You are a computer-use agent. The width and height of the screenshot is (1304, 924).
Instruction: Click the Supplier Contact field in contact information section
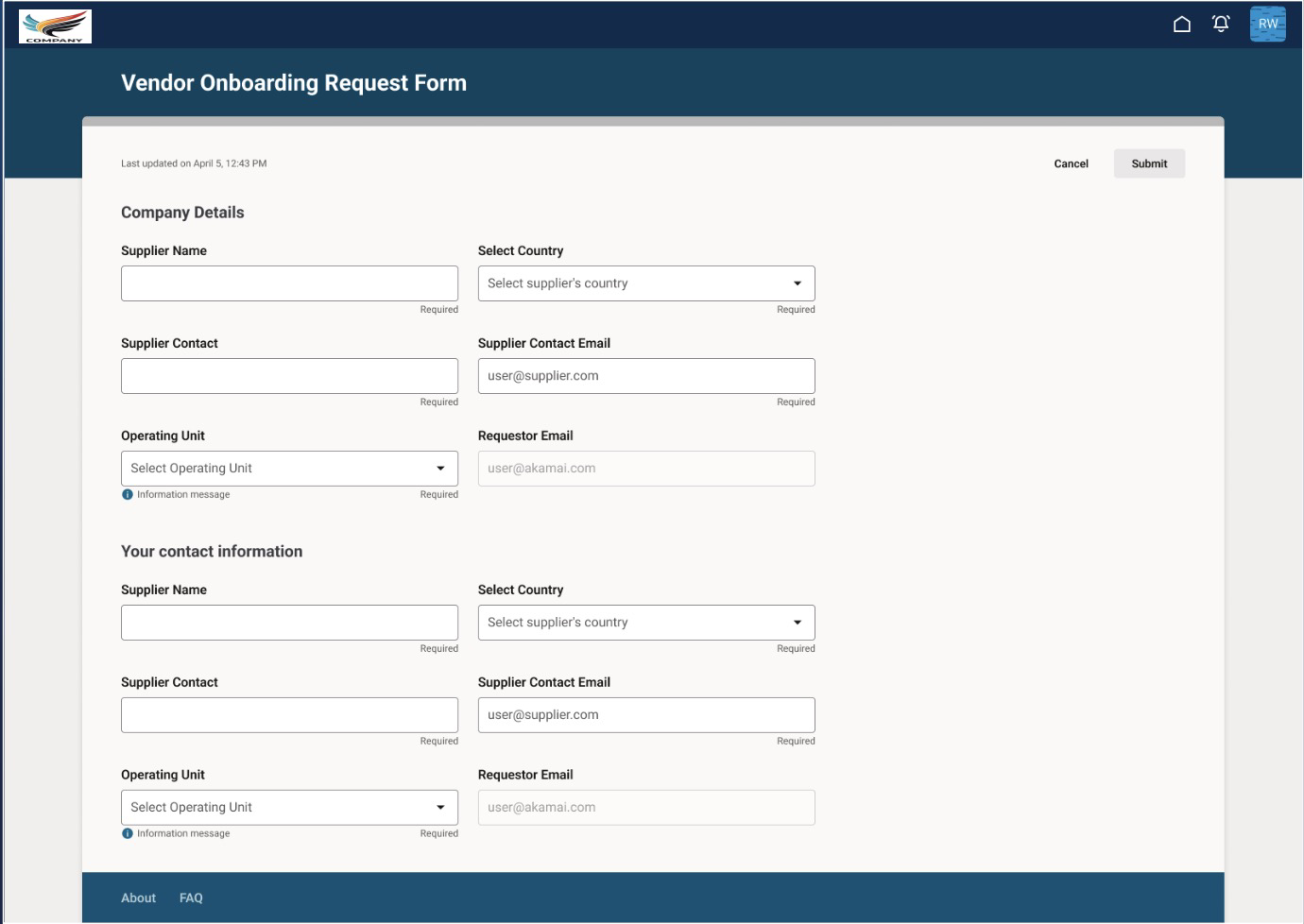[x=289, y=714]
